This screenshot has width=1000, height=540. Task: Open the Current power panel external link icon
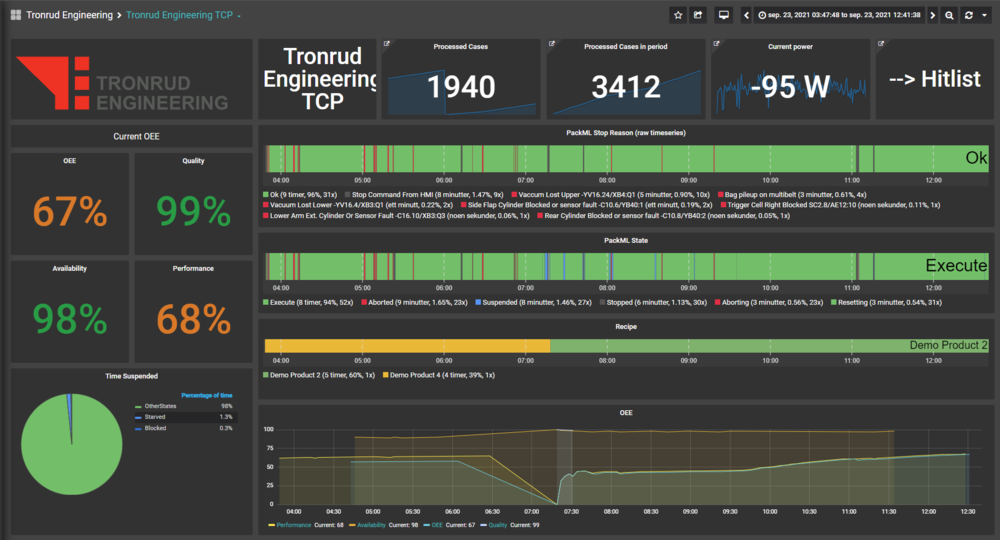point(716,44)
